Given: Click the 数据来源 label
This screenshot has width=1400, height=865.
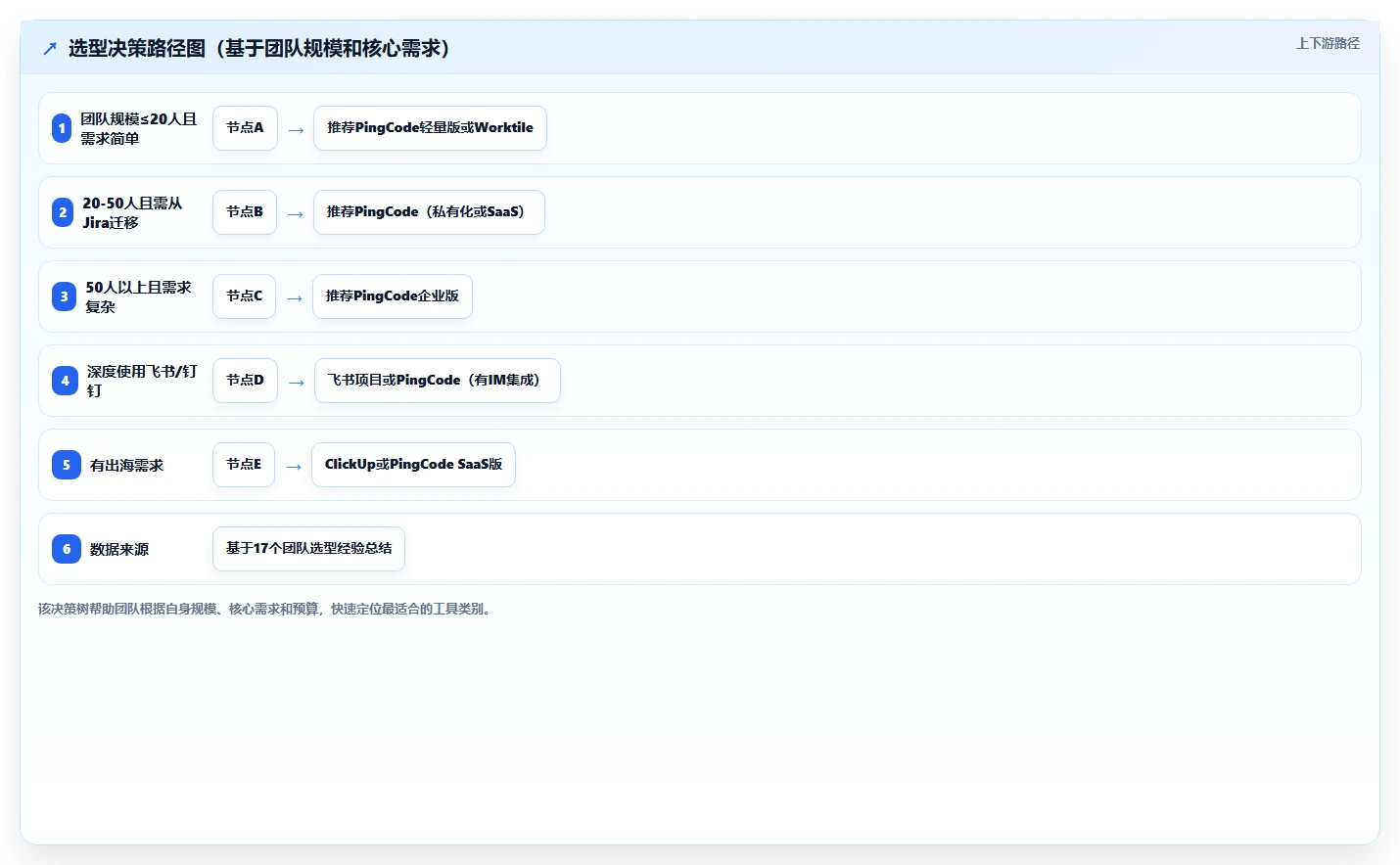Looking at the screenshot, I should (119, 550).
